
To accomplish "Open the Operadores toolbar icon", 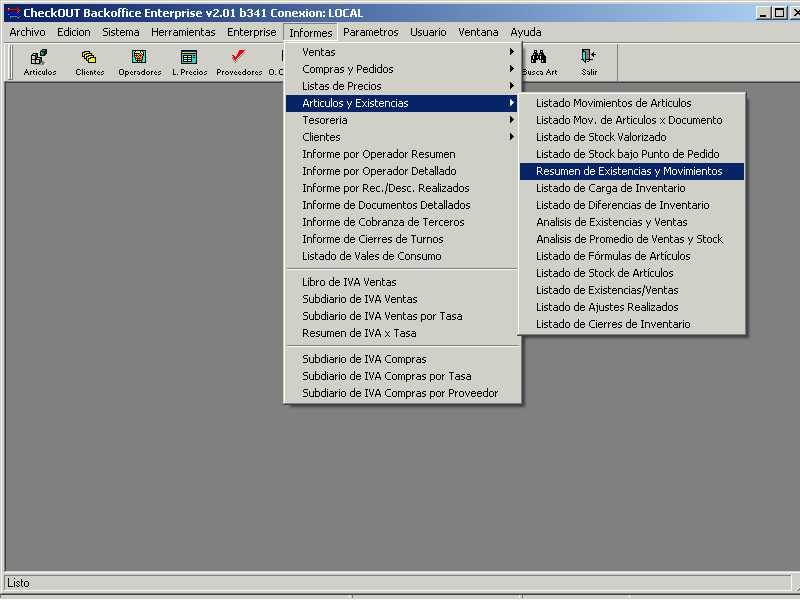I will (x=139, y=62).
